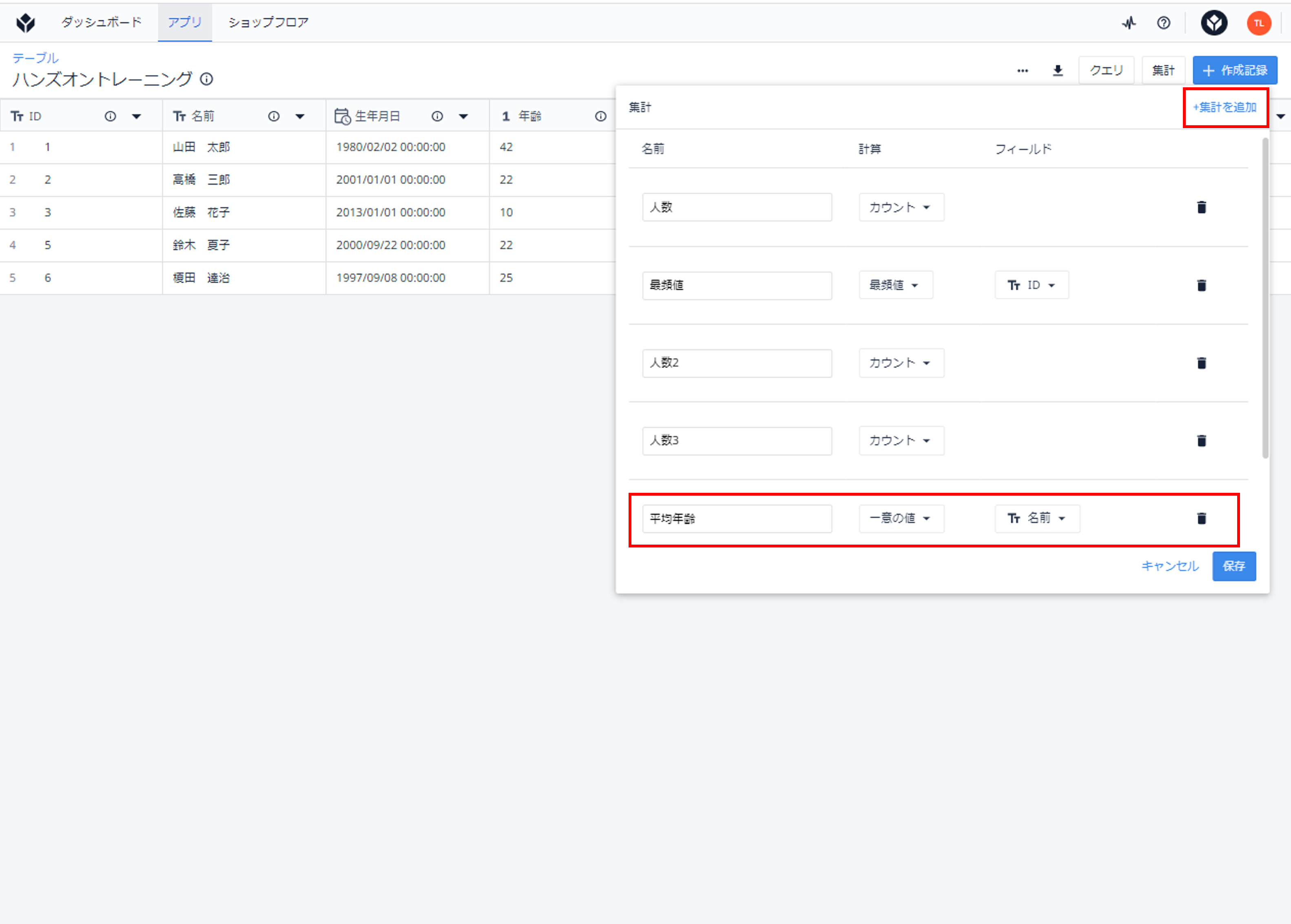The image size is (1291, 924).
Task: Open カウント dropdown for 人数 row
Action: (x=901, y=207)
